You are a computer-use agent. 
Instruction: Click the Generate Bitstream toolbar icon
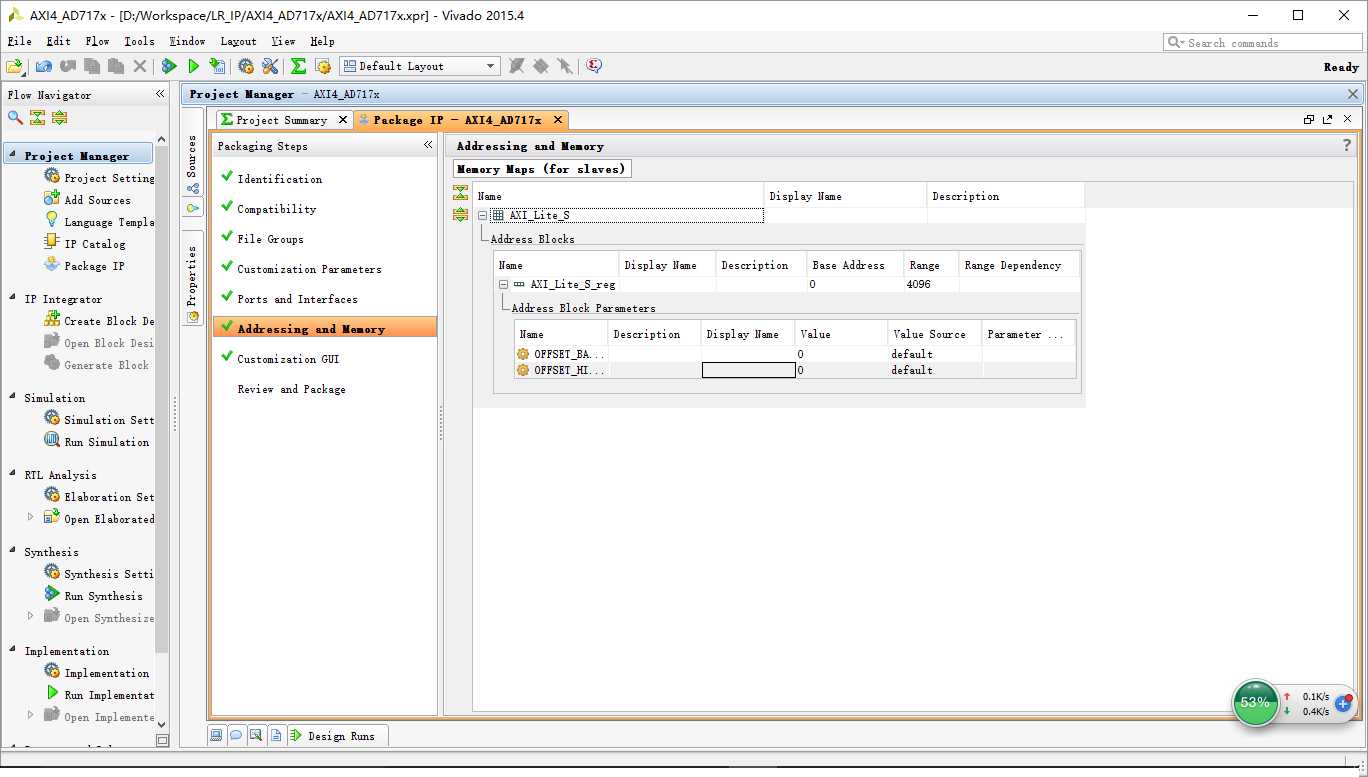click(217, 66)
